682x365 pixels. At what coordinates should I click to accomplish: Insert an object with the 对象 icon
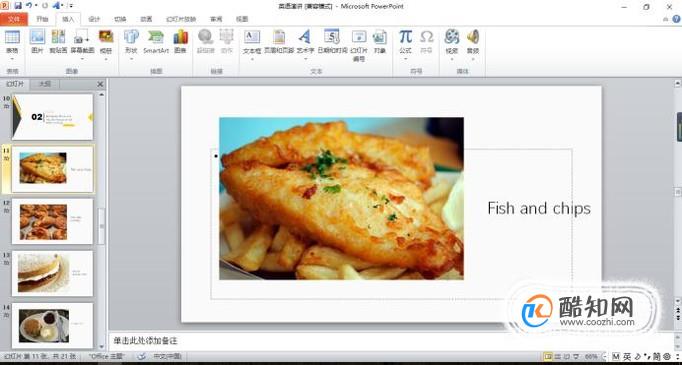[x=380, y=42]
